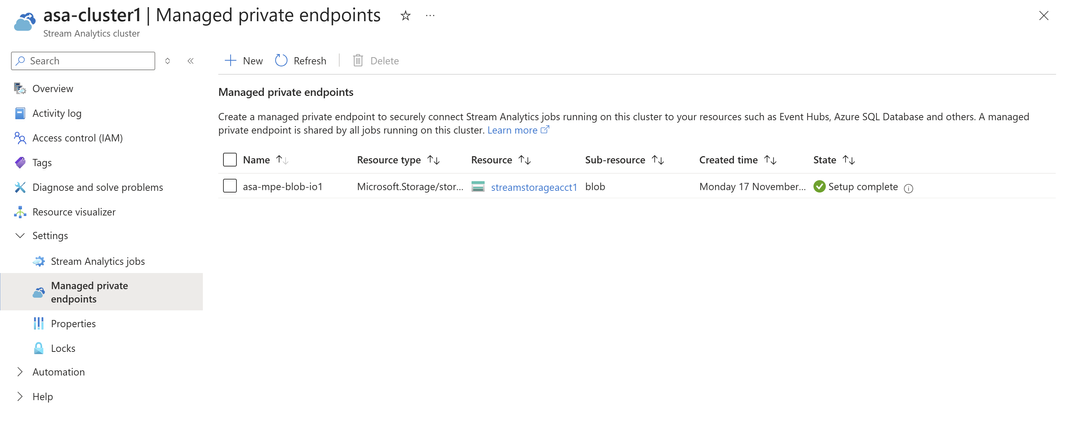Open the ellipsis more options menu
This screenshot has height=421, width=1066.
(430, 16)
